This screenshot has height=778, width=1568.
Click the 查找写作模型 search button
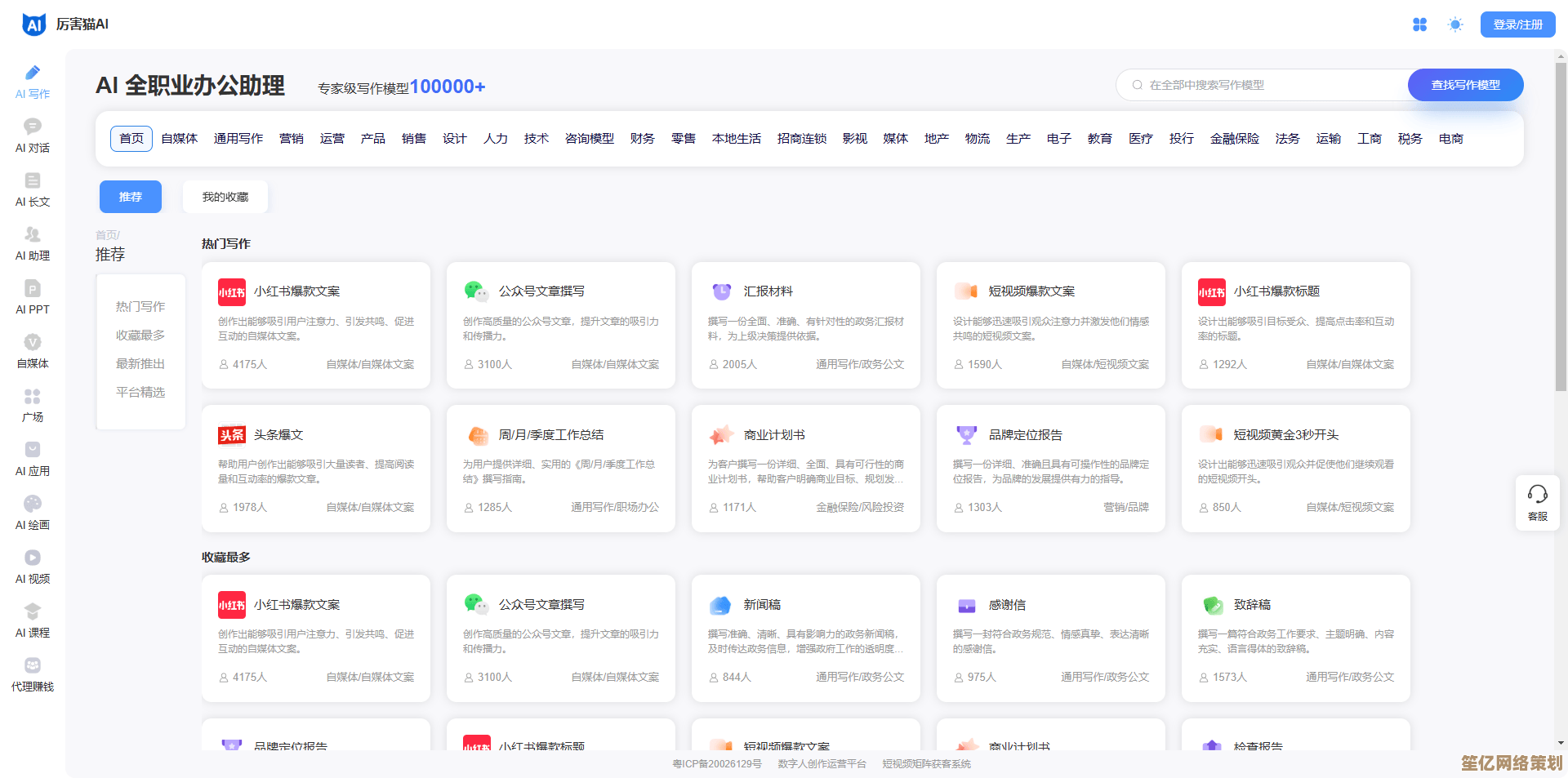(1466, 85)
